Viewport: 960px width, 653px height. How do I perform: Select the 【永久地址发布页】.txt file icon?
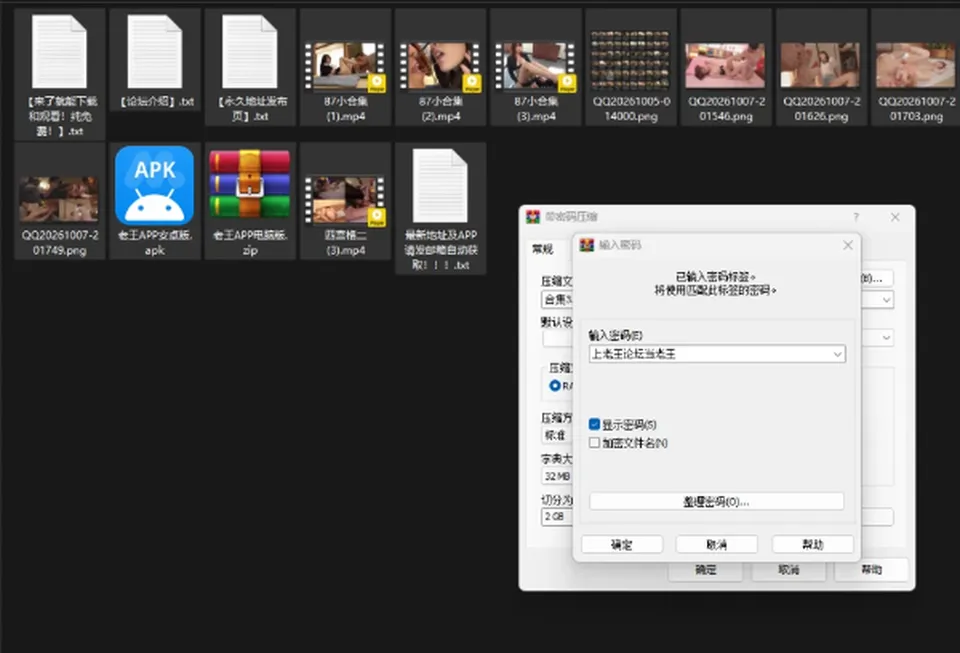pyautogui.click(x=250, y=51)
